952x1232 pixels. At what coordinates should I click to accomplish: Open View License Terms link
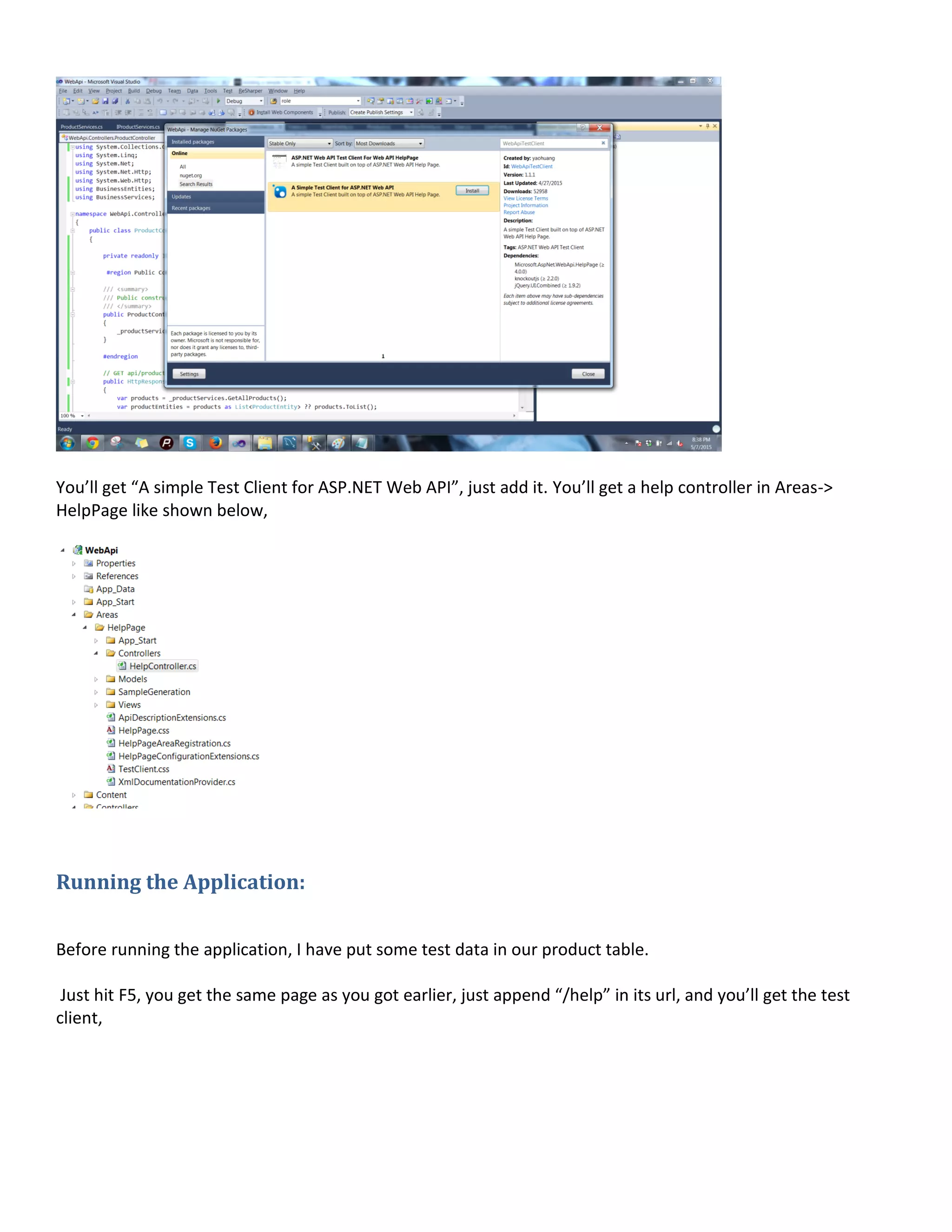pos(526,199)
